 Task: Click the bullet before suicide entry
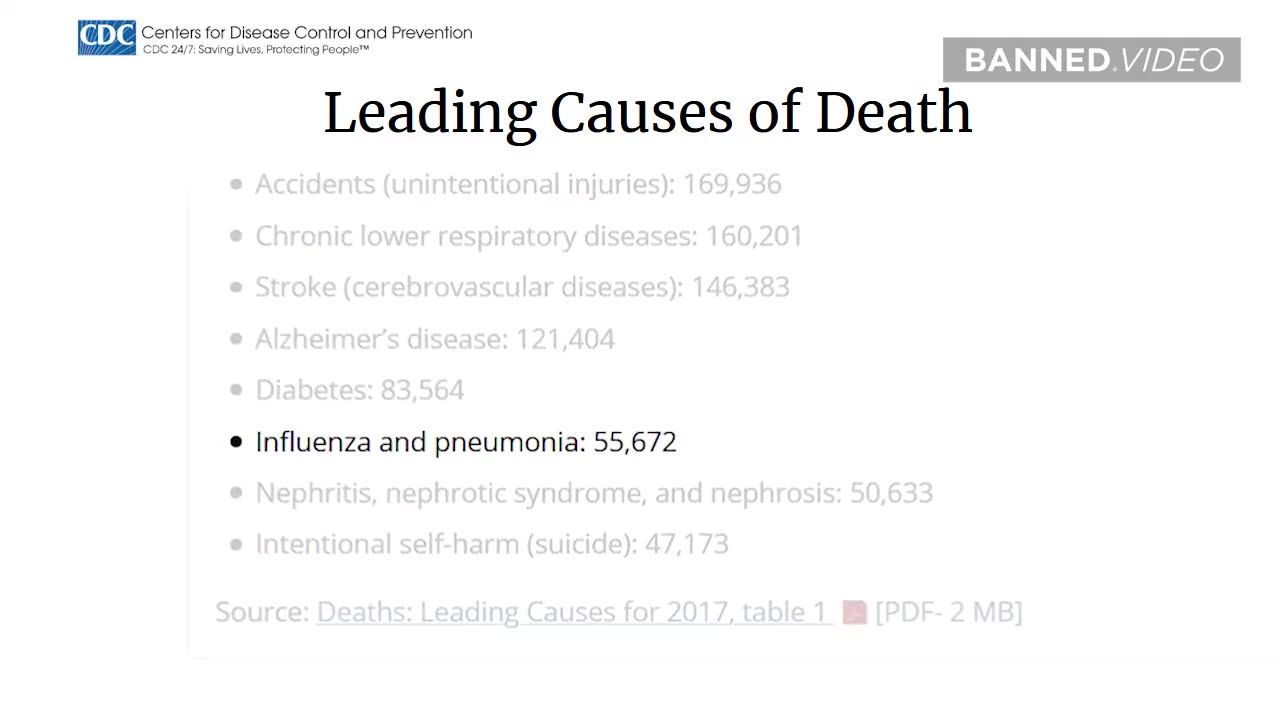click(x=236, y=545)
